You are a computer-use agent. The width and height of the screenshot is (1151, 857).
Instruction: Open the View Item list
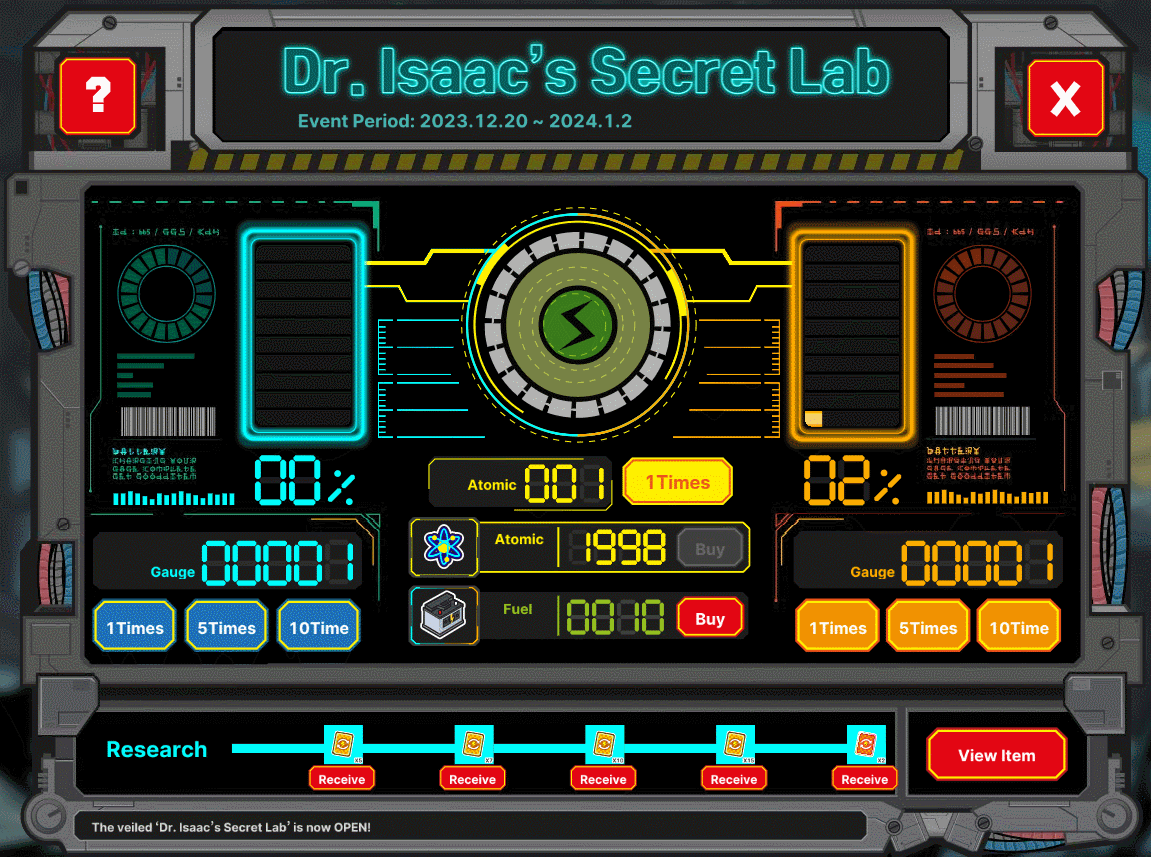pos(996,755)
